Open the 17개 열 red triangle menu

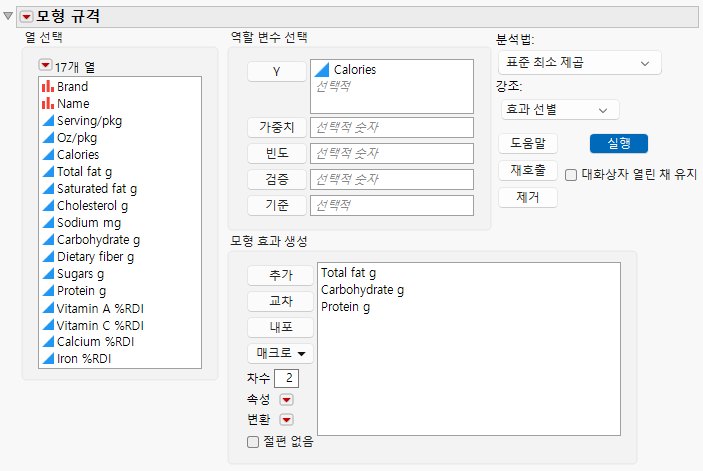coord(45,65)
